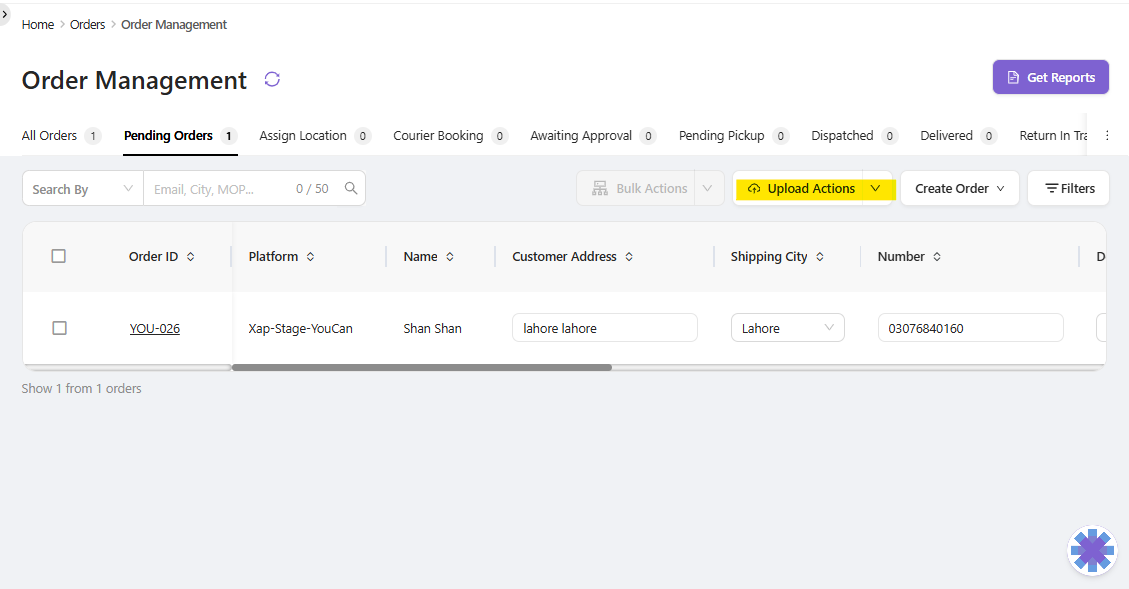
Task: Click the horizontal table scrollbar
Action: tap(421, 367)
